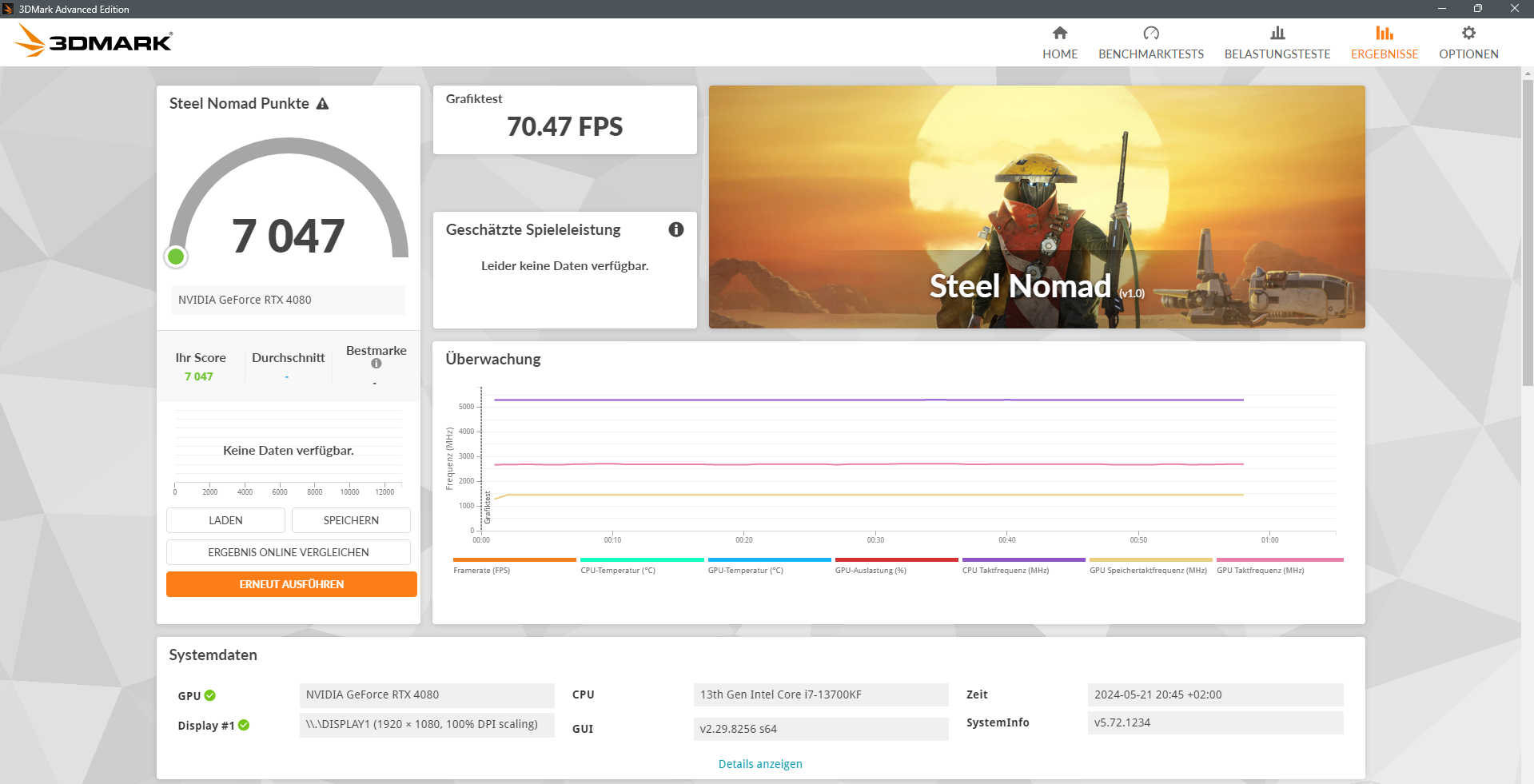
Task: Click the Bestmarke column header
Action: (377, 351)
